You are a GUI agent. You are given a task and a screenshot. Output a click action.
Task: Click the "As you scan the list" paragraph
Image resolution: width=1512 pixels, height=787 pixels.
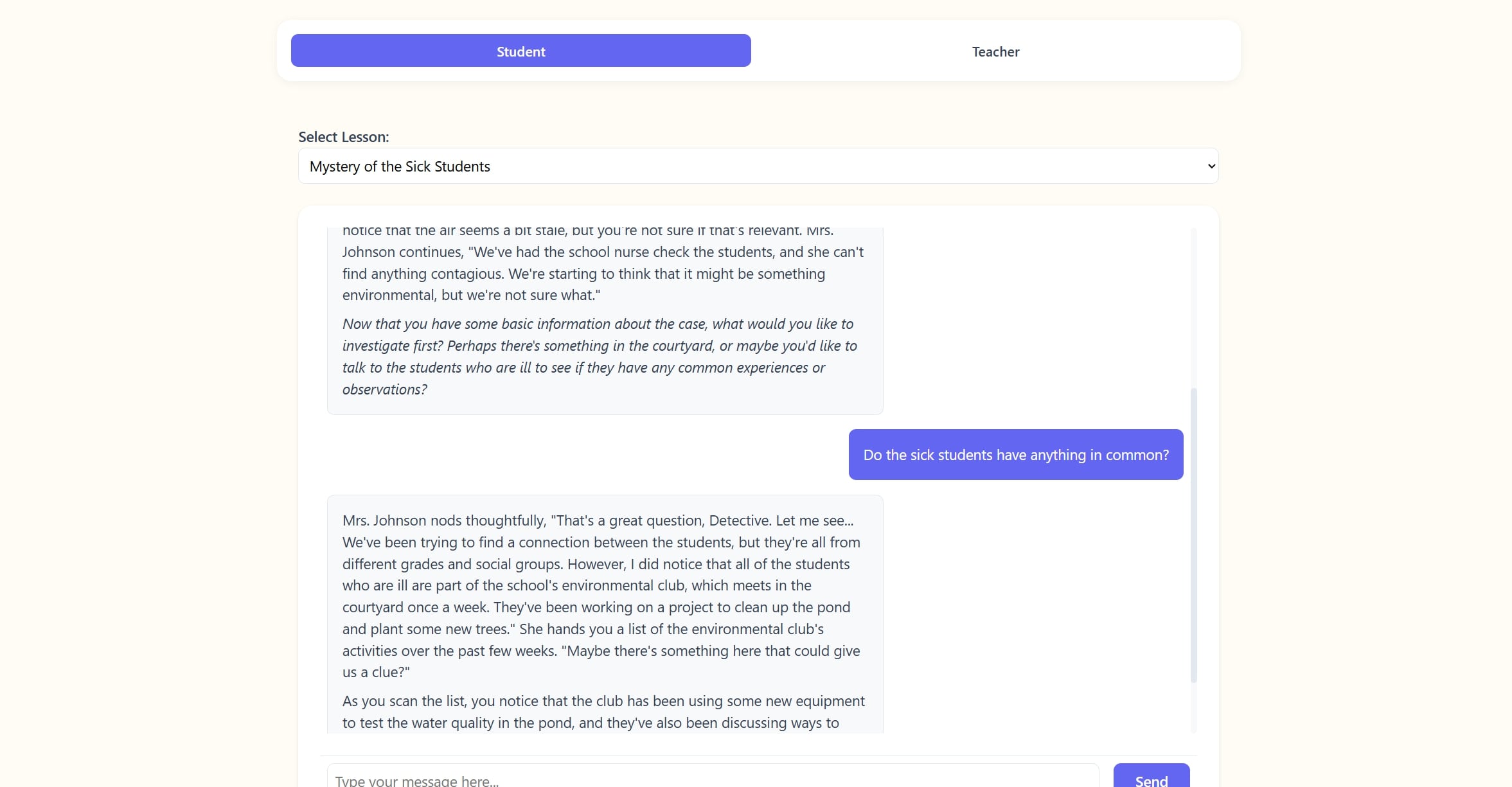tap(603, 712)
